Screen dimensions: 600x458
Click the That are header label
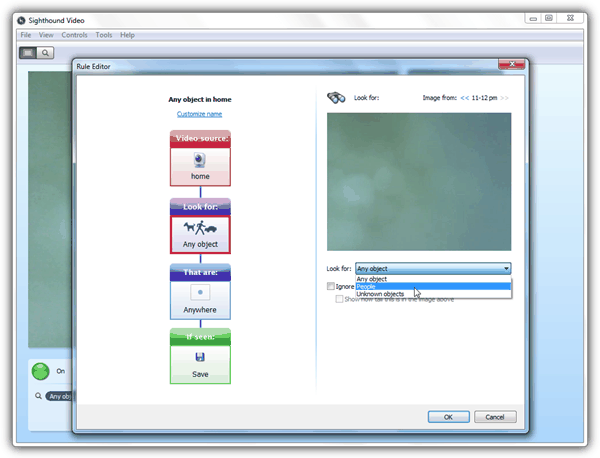coord(201,272)
